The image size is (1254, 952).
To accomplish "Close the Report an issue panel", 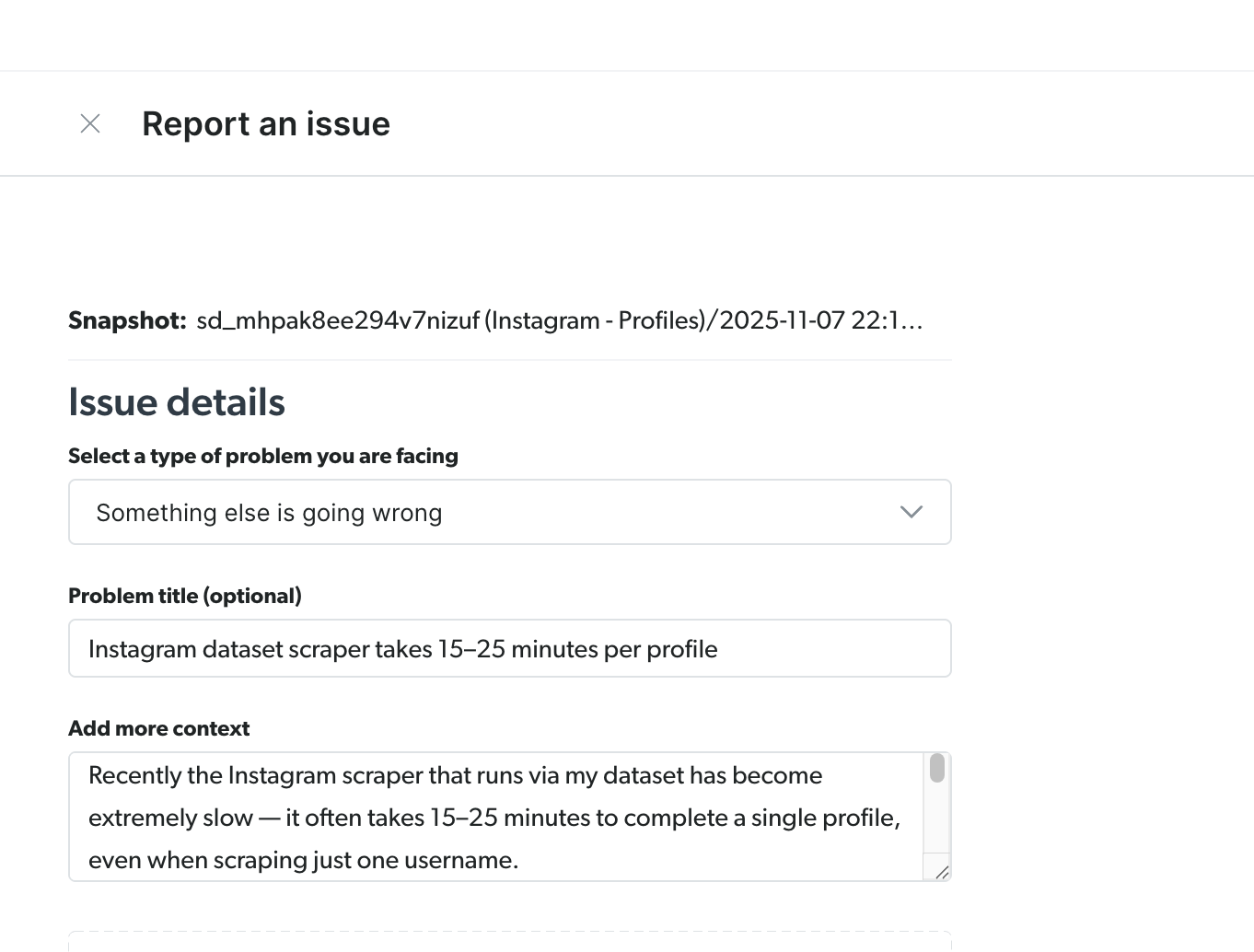I will tap(90, 123).
